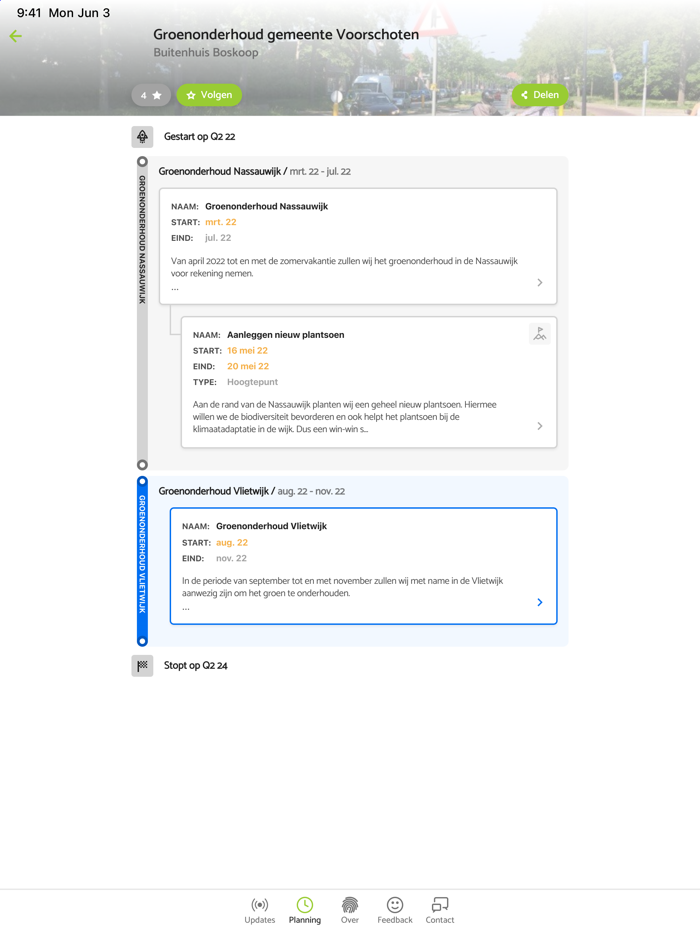This screenshot has height=934, width=700.
Task: Toggle following with the Volgen button
Action: click(x=209, y=94)
